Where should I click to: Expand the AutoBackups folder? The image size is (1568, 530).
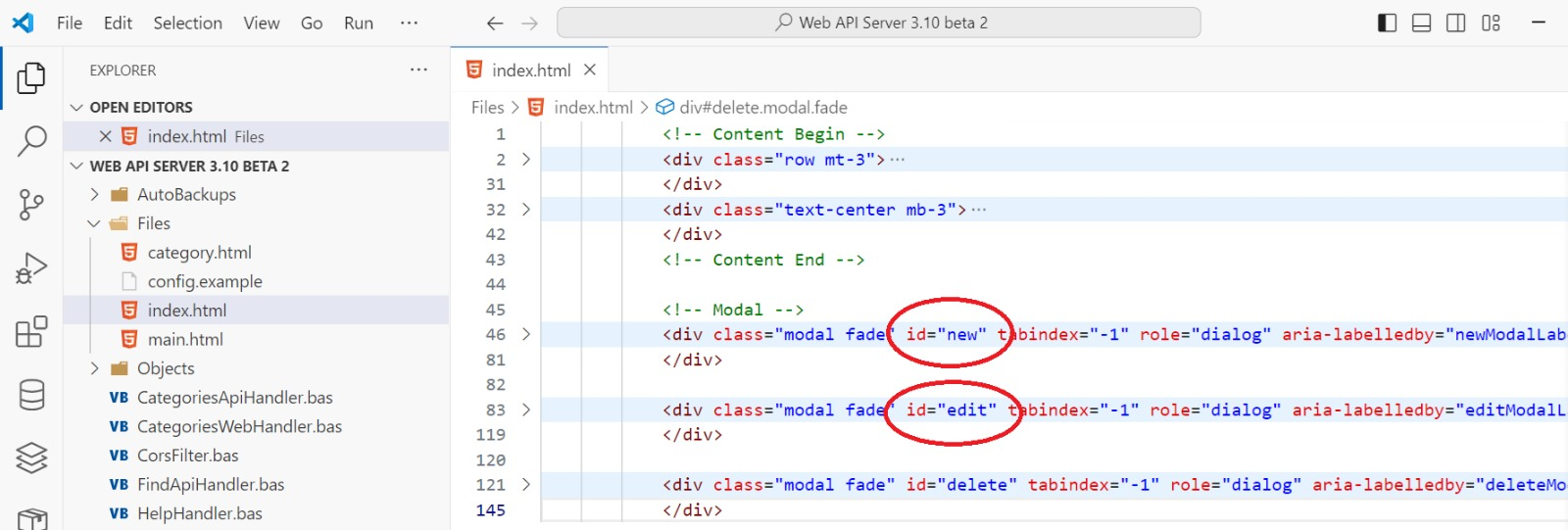(x=95, y=194)
